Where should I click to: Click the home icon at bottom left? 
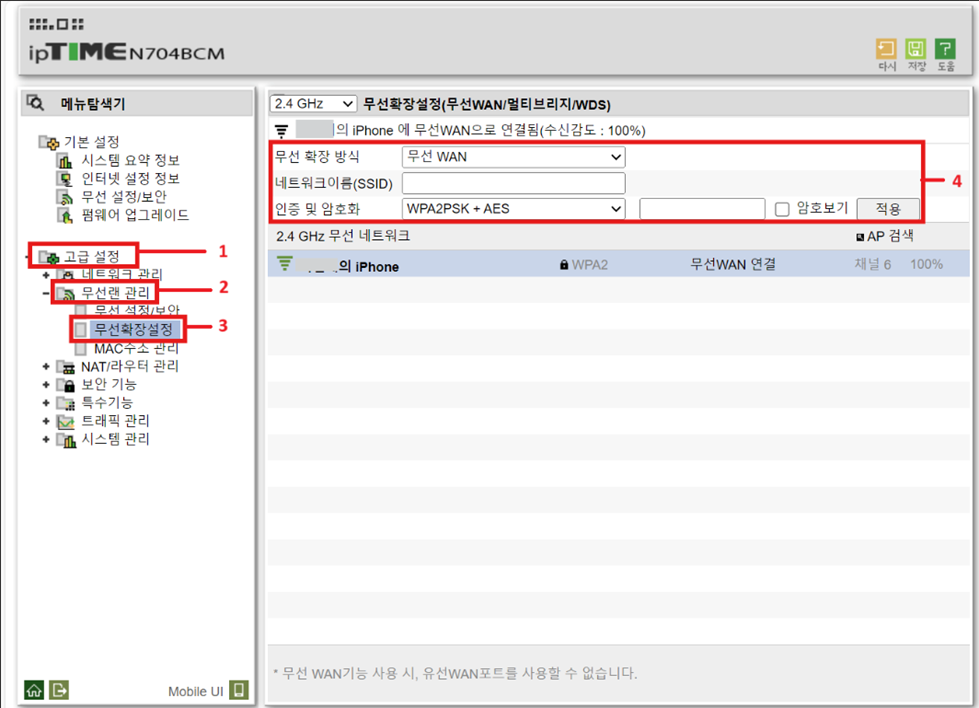(x=33, y=691)
